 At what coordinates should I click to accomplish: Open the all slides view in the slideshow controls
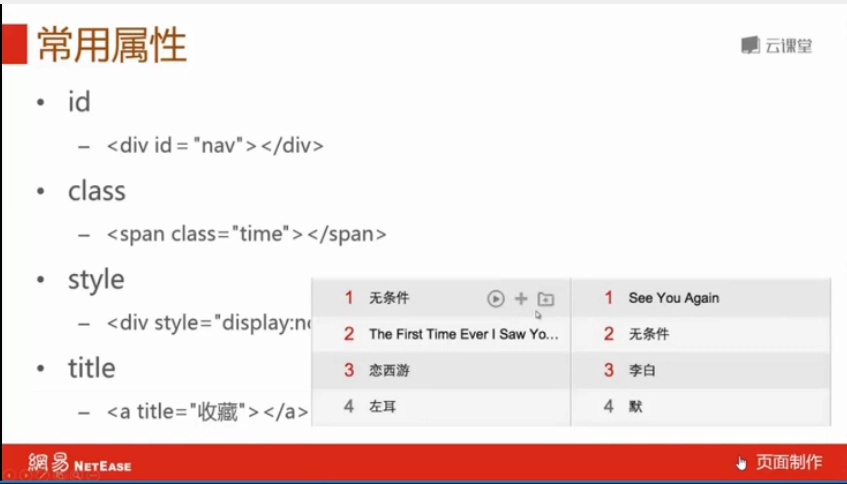pos(59,475)
